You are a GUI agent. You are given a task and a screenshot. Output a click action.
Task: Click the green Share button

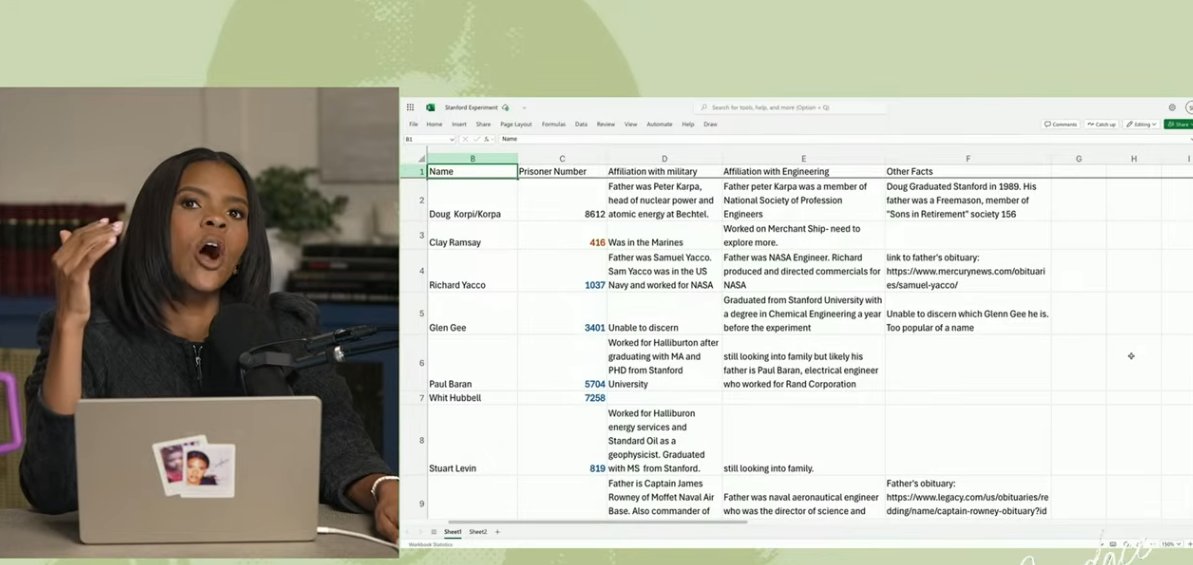pos(1179,124)
